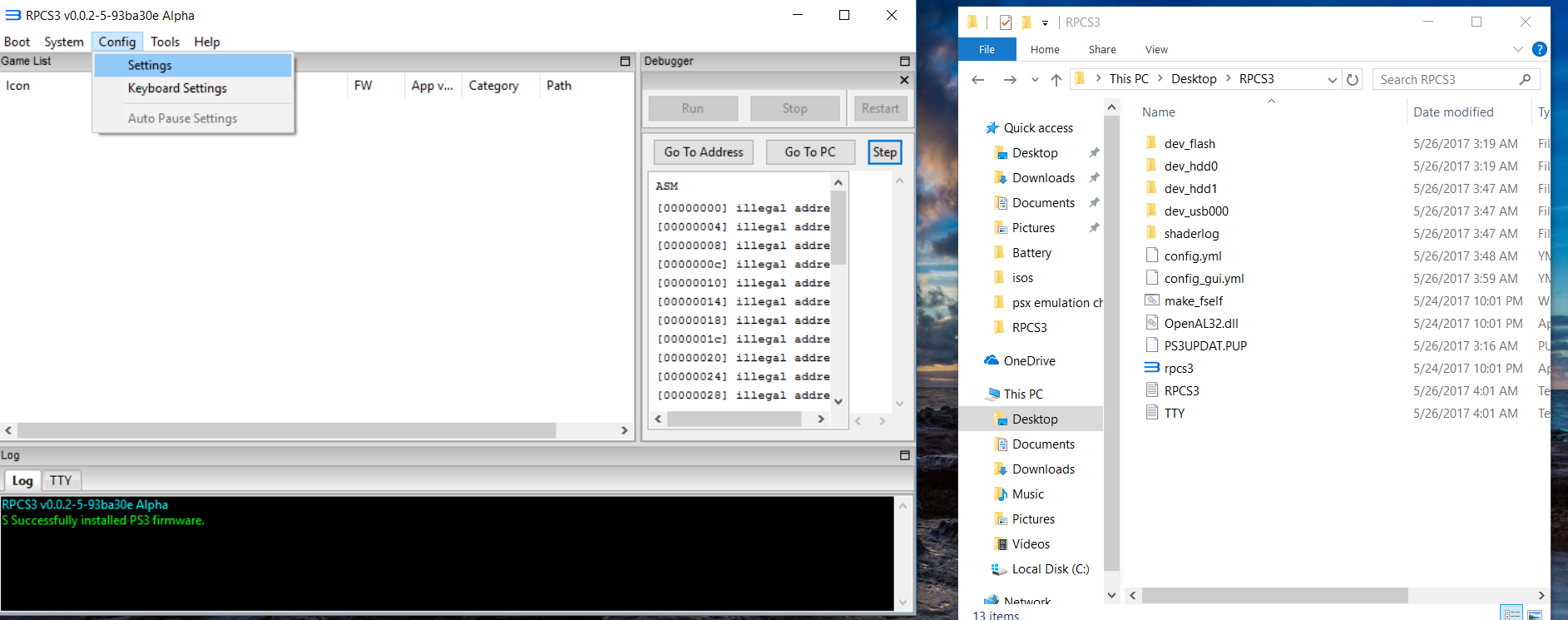
Task: Open the Share ribbon tab in Explorer
Action: click(x=1102, y=50)
